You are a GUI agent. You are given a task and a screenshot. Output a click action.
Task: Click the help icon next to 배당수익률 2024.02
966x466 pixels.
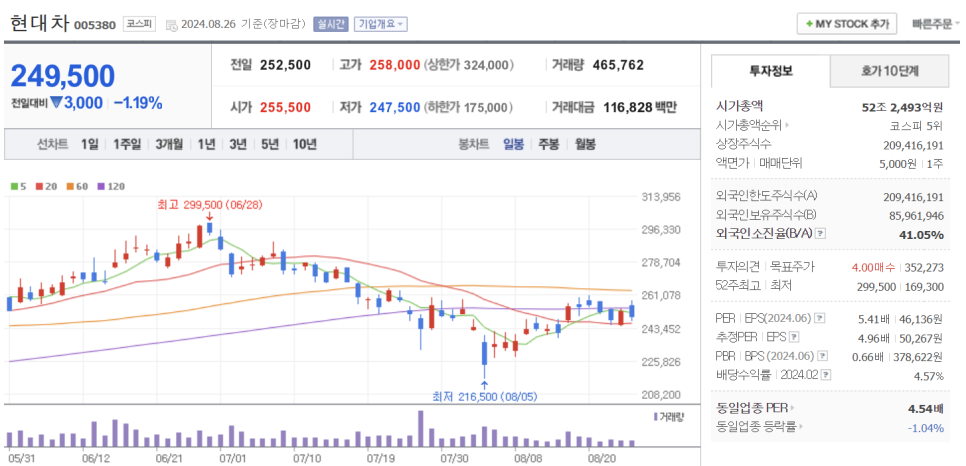pyautogui.click(x=826, y=375)
